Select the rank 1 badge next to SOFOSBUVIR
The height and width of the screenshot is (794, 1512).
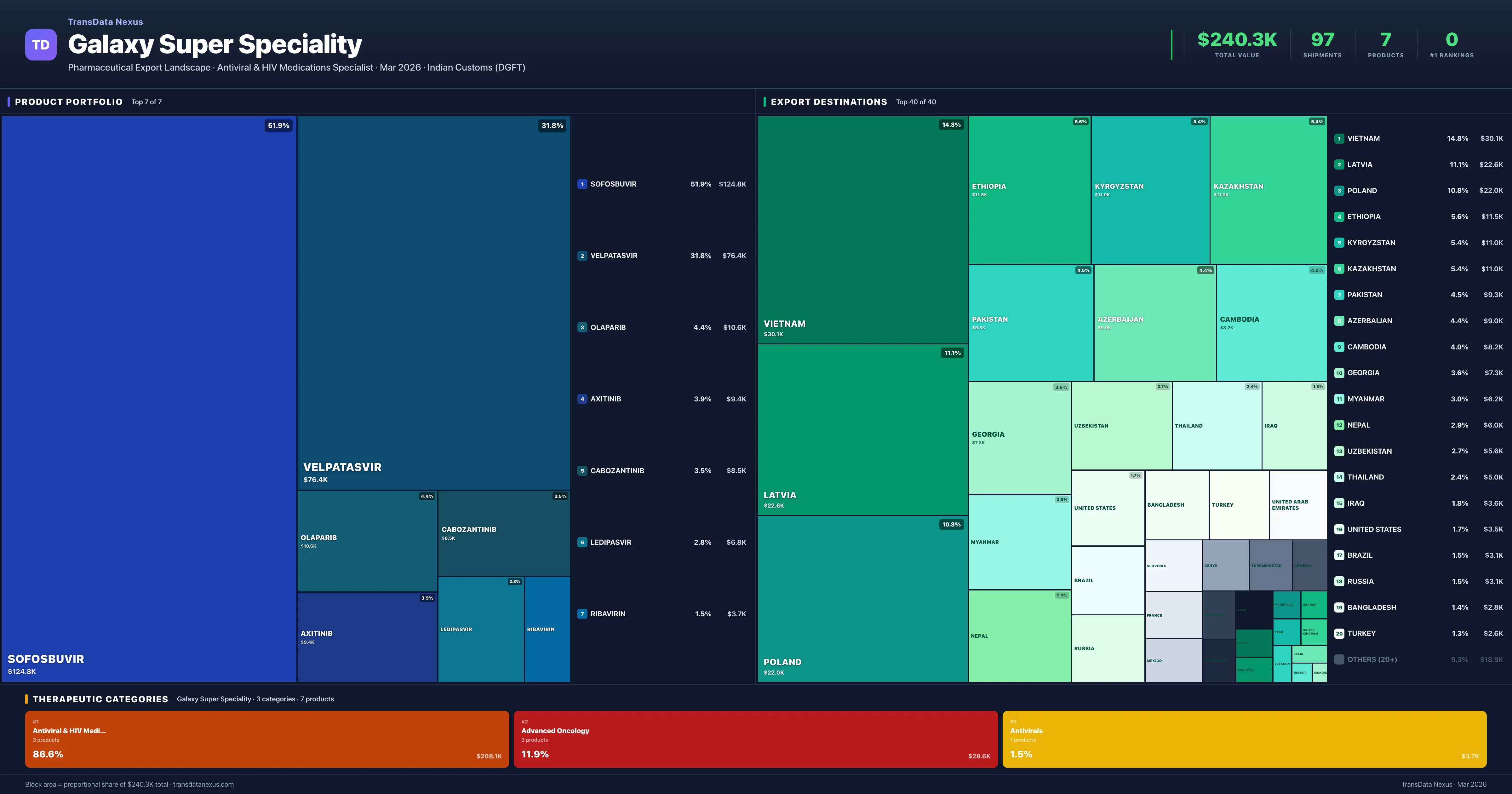pyautogui.click(x=582, y=184)
